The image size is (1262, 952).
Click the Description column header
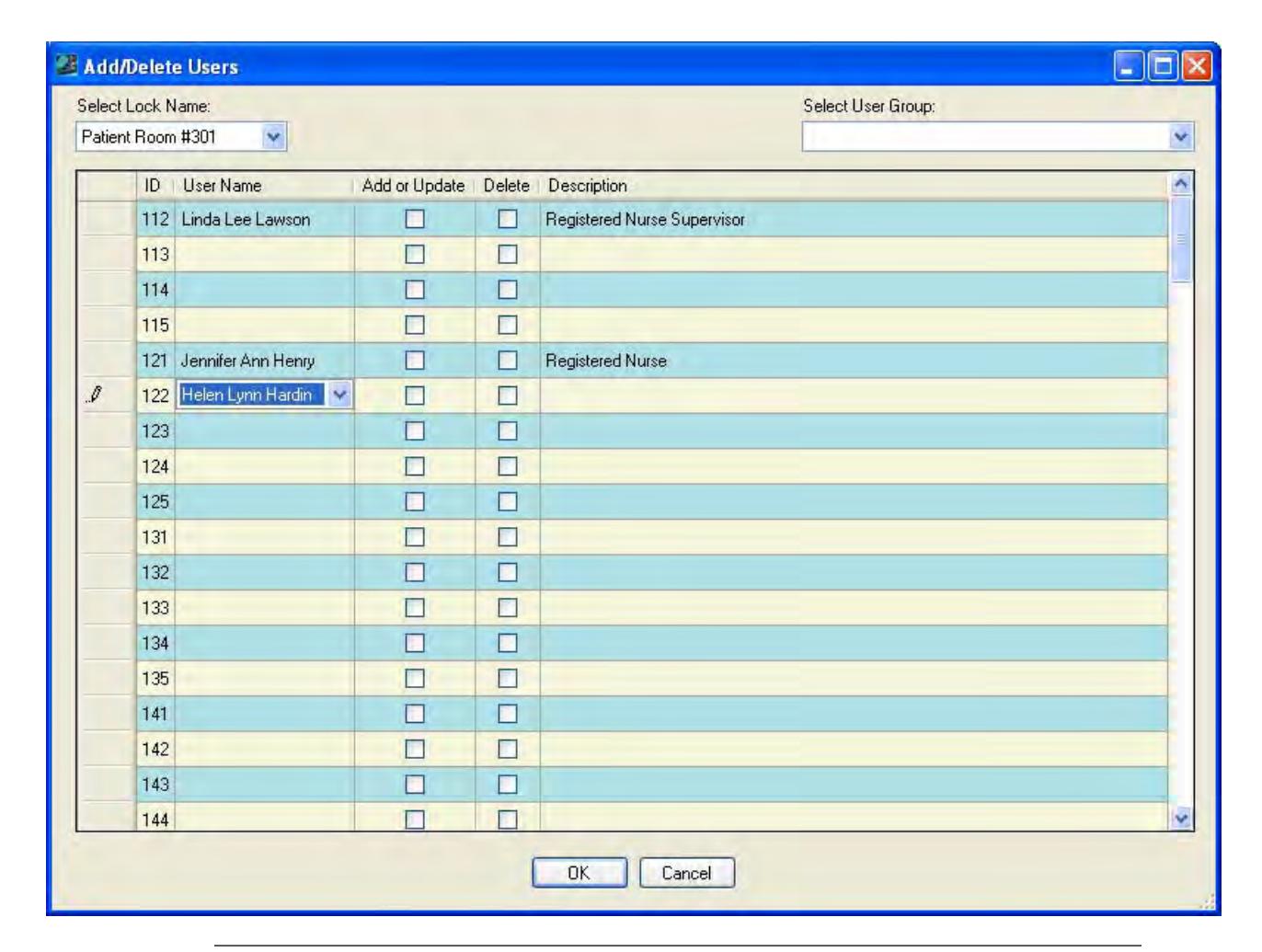[x=588, y=185]
